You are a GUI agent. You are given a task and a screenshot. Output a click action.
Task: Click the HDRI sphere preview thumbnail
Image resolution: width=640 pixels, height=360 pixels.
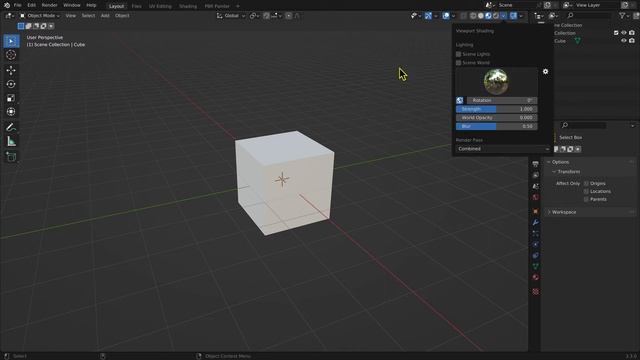(496, 82)
